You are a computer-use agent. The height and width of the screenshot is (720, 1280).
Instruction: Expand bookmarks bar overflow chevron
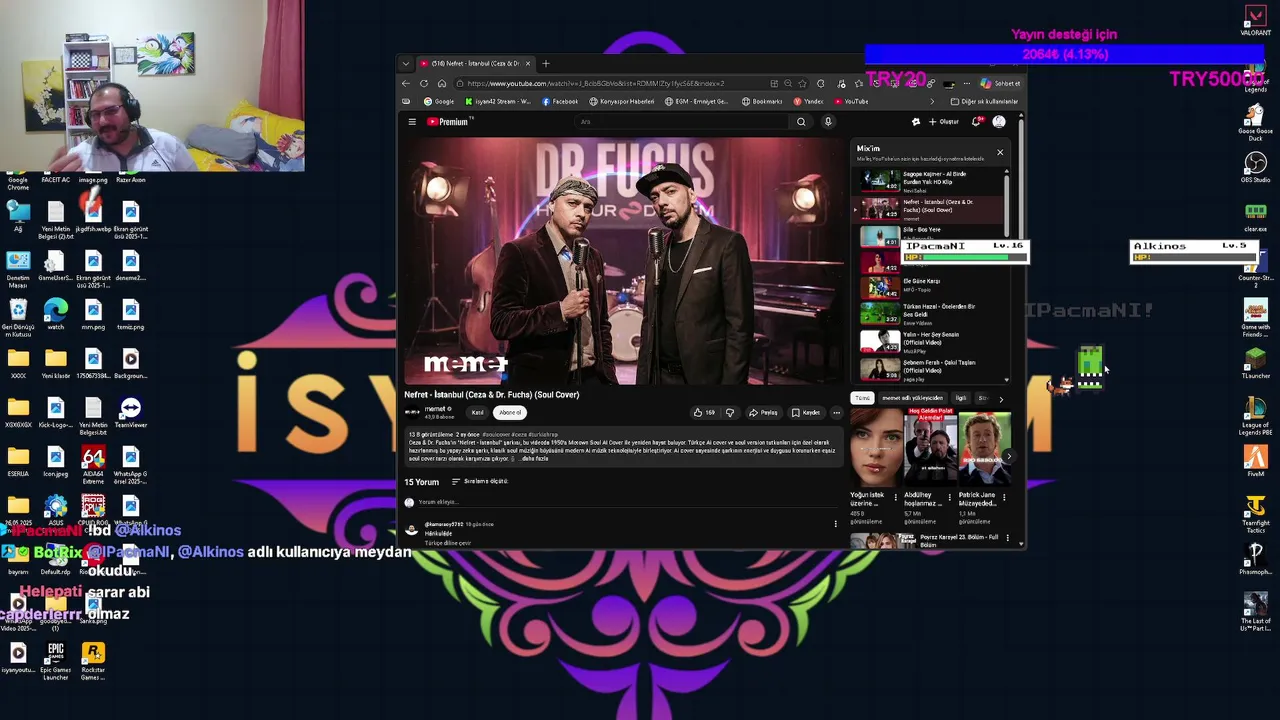click(x=932, y=101)
